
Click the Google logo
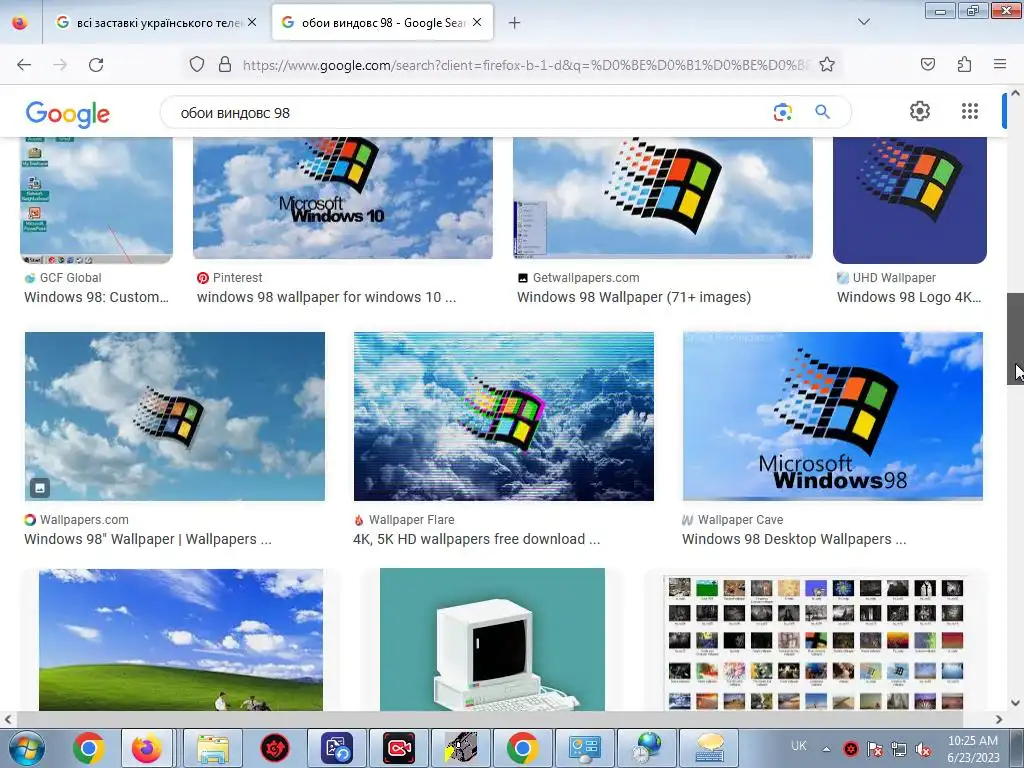pyautogui.click(x=67, y=114)
